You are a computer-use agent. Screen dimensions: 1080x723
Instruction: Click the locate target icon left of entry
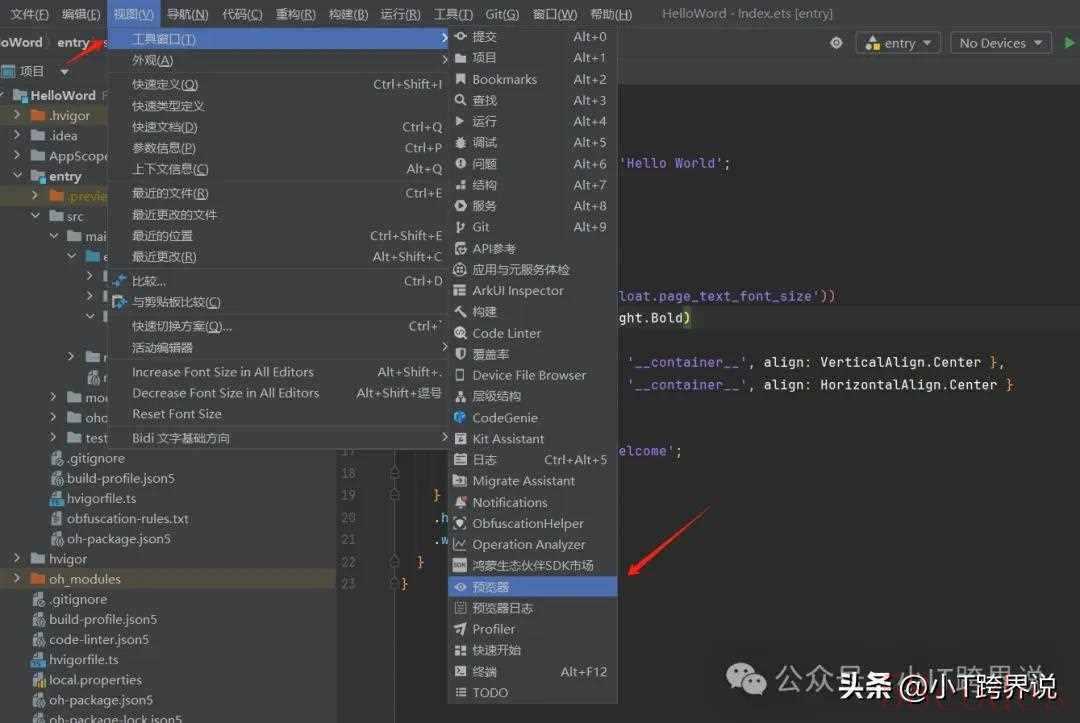[x=836, y=43]
